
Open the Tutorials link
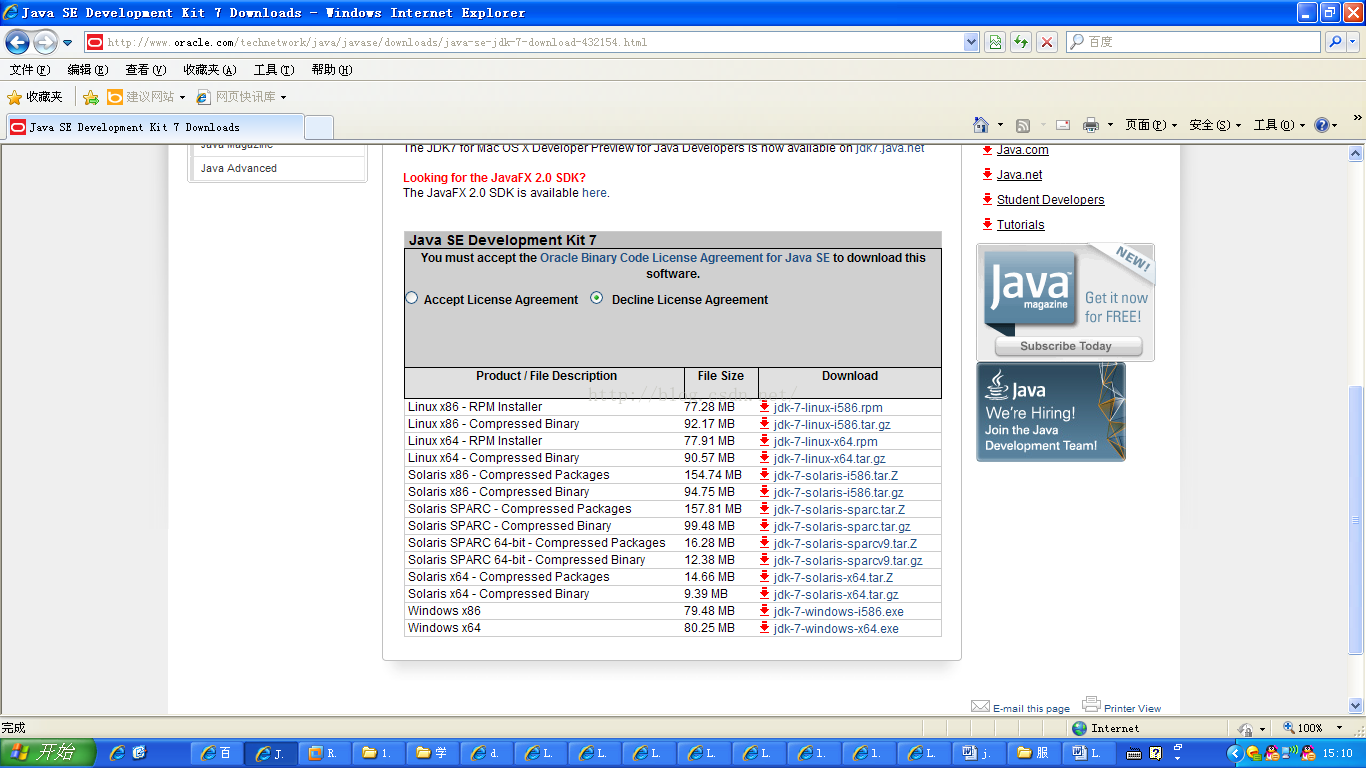click(x=1020, y=224)
